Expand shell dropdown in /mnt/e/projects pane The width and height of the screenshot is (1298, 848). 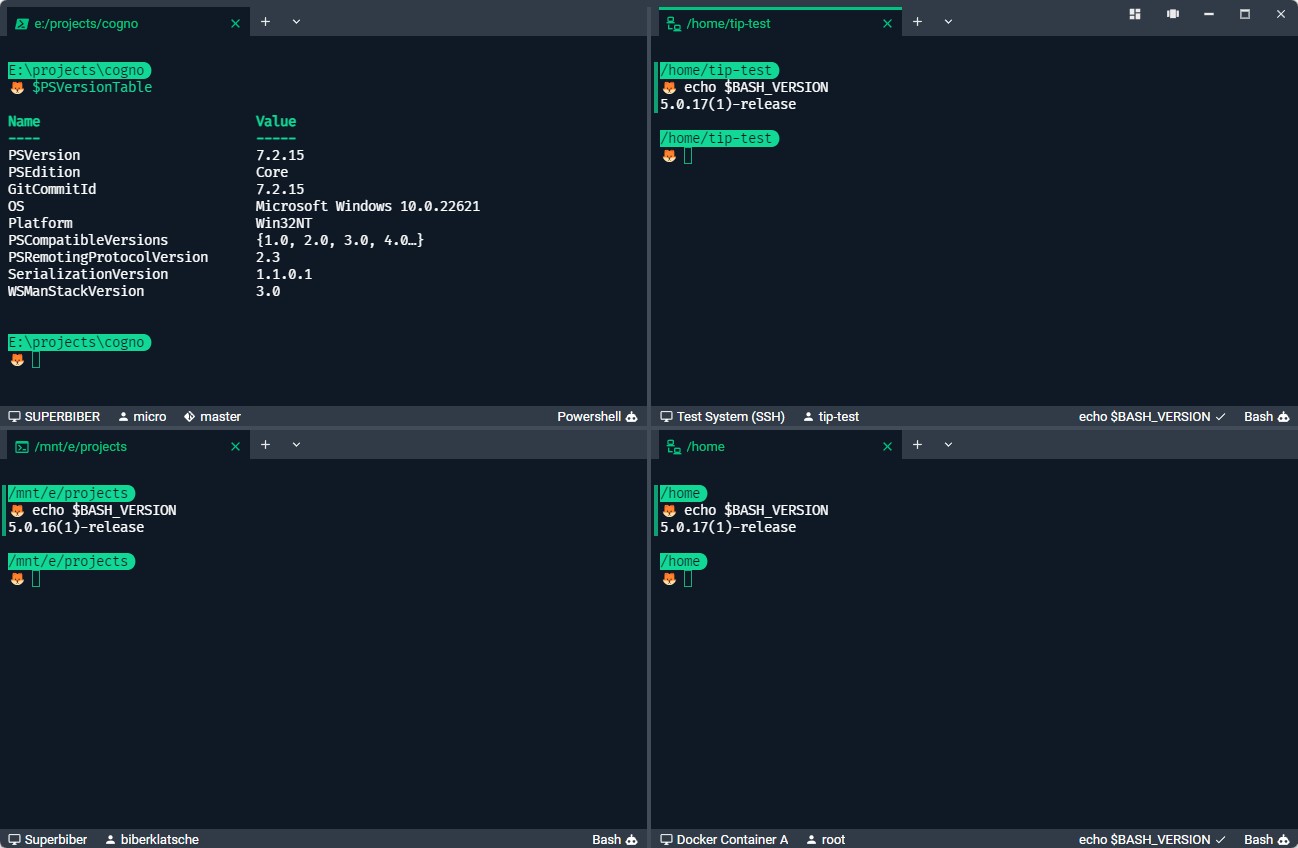(296, 445)
